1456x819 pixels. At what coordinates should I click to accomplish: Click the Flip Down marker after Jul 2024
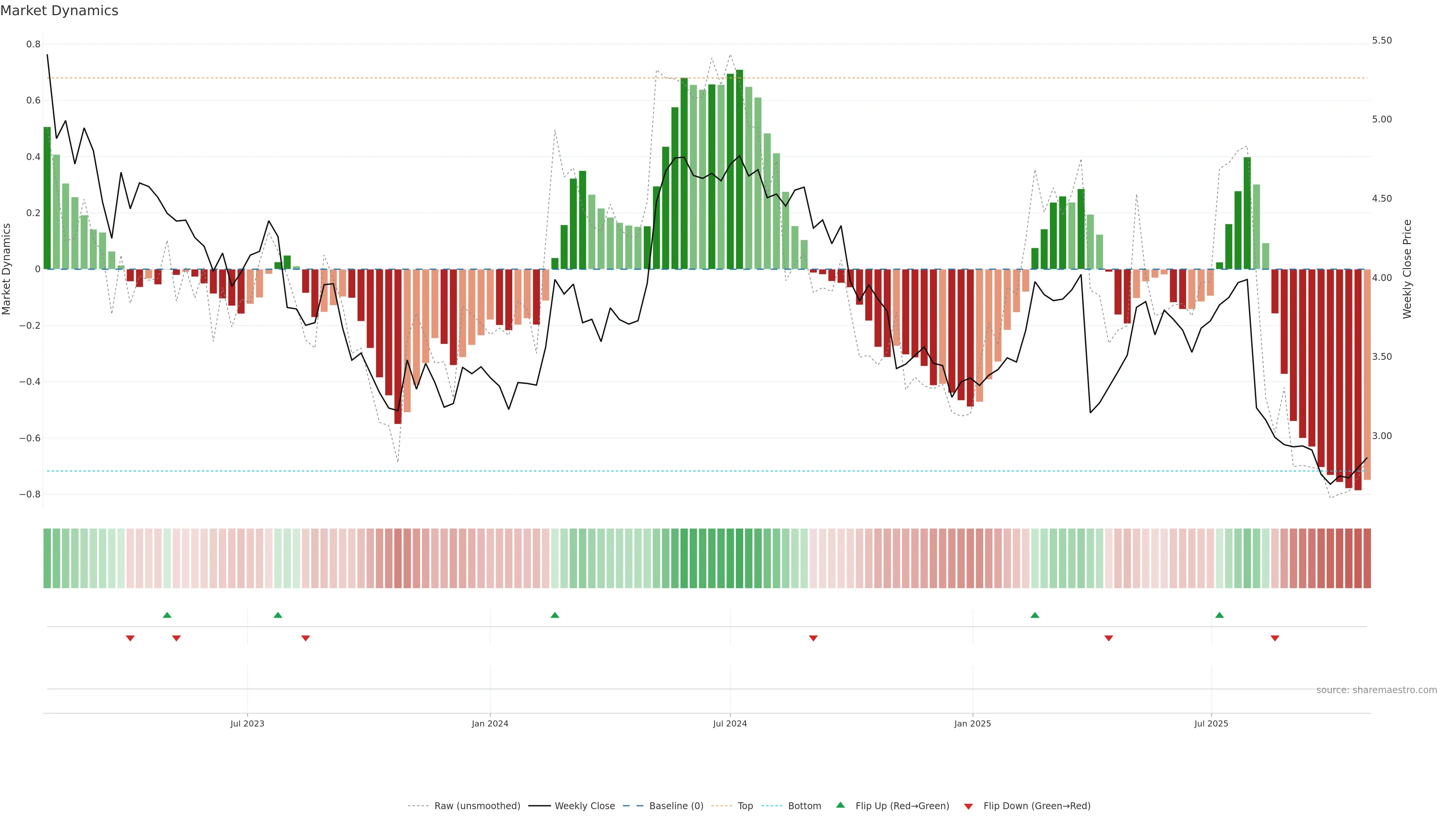pos(813,638)
